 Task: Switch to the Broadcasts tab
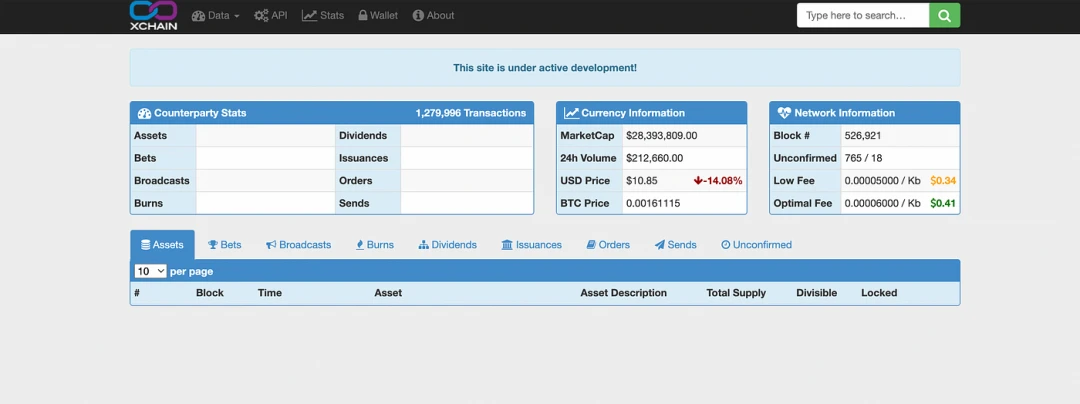[x=298, y=245]
